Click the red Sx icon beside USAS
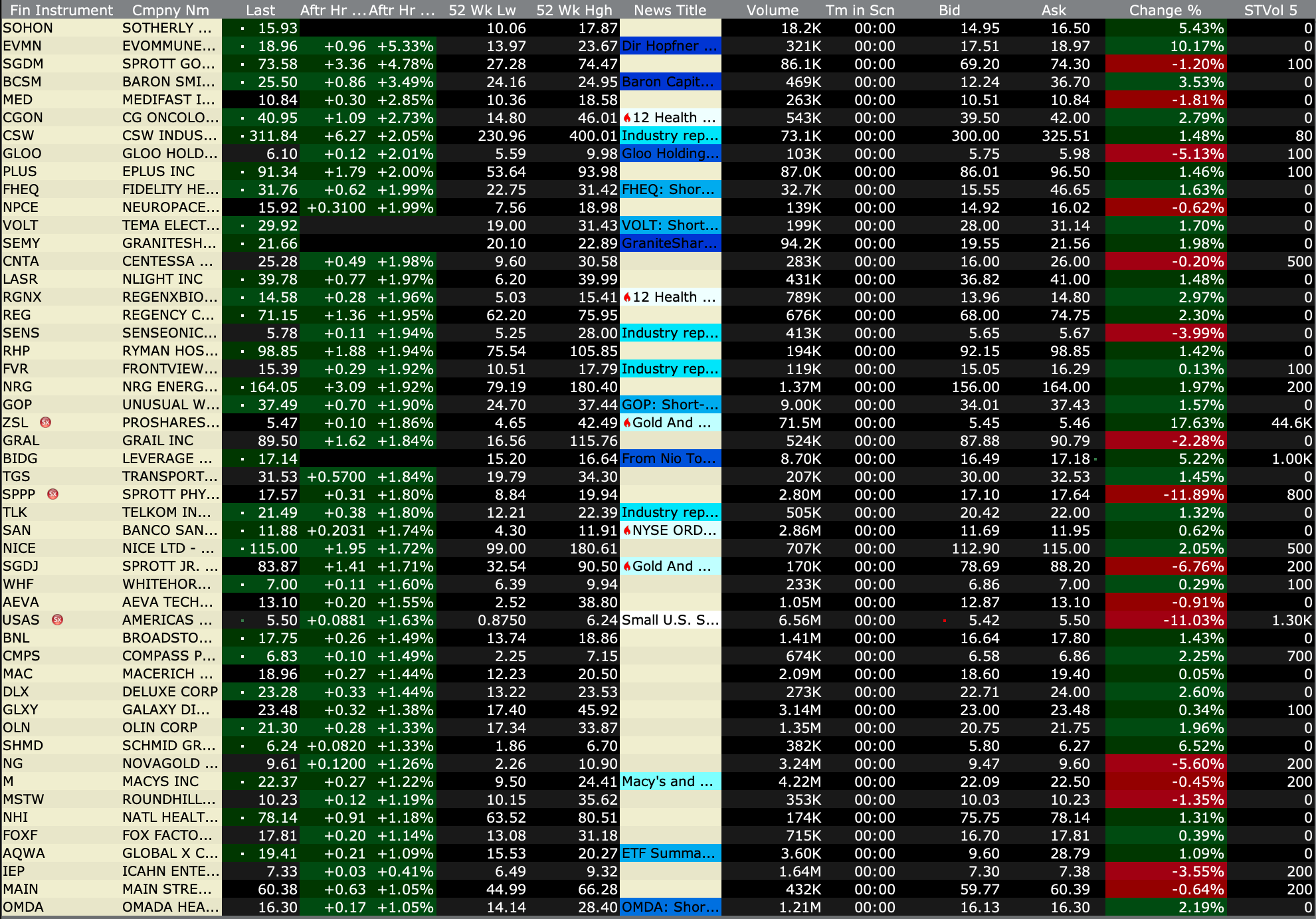The width and height of the screenshot is (1316, 919). pyautogui.click(x=57, y=620)
